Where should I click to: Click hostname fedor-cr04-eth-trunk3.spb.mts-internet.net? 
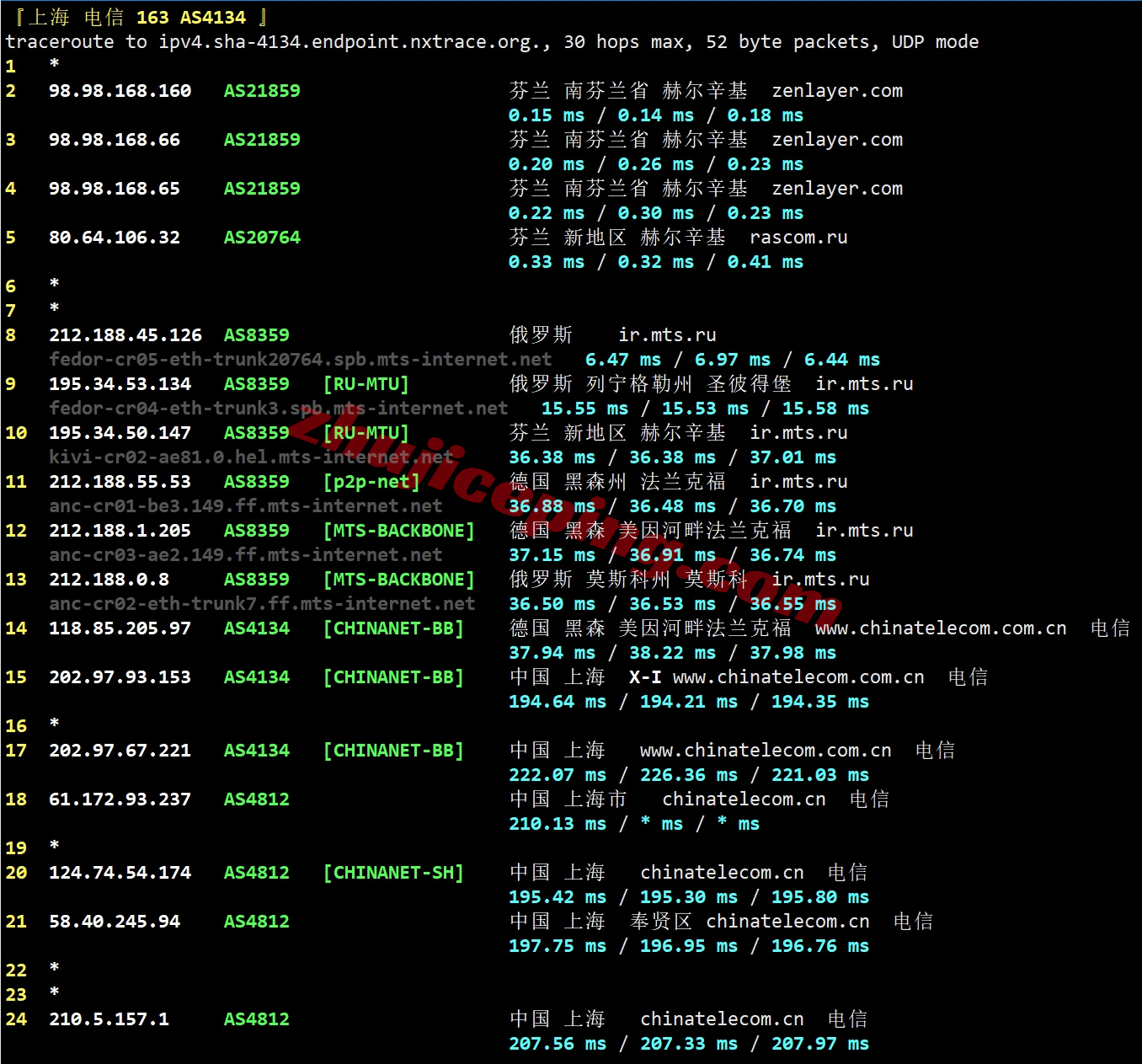279,409
